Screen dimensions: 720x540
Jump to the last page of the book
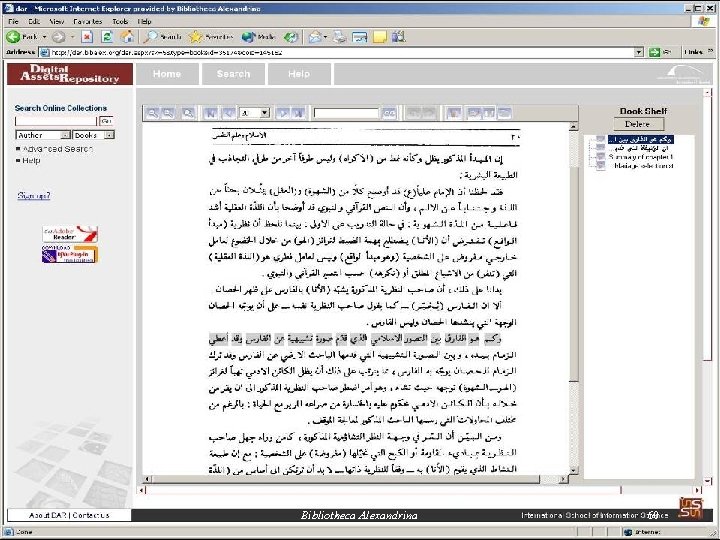[298, 112]
